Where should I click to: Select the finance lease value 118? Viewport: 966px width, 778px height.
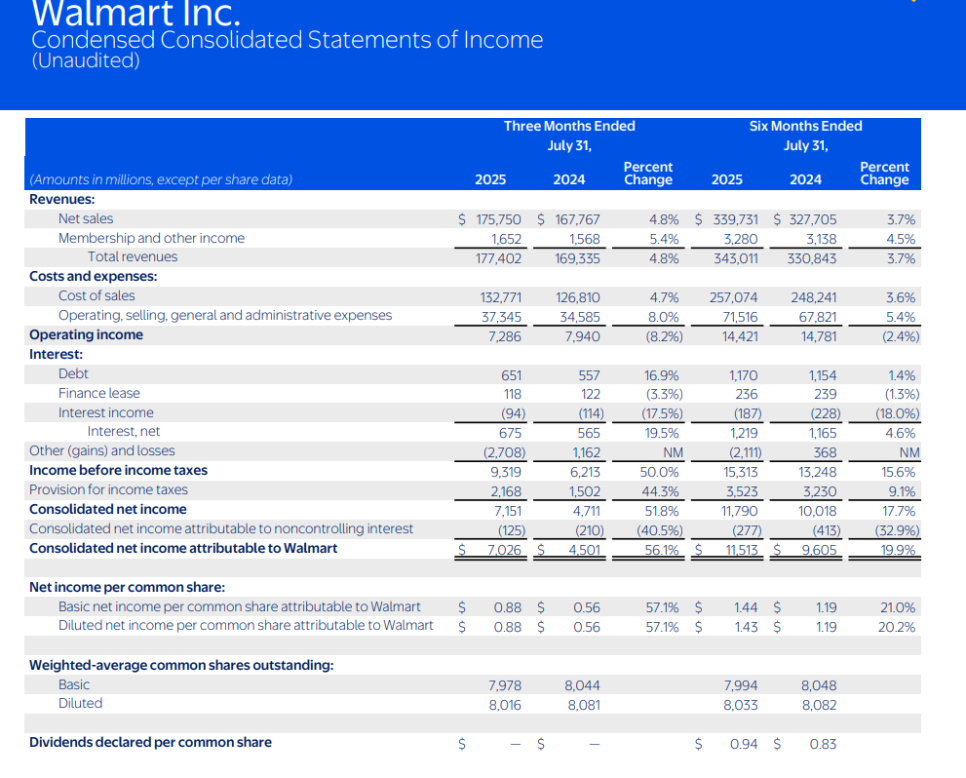tap(513, 394)
